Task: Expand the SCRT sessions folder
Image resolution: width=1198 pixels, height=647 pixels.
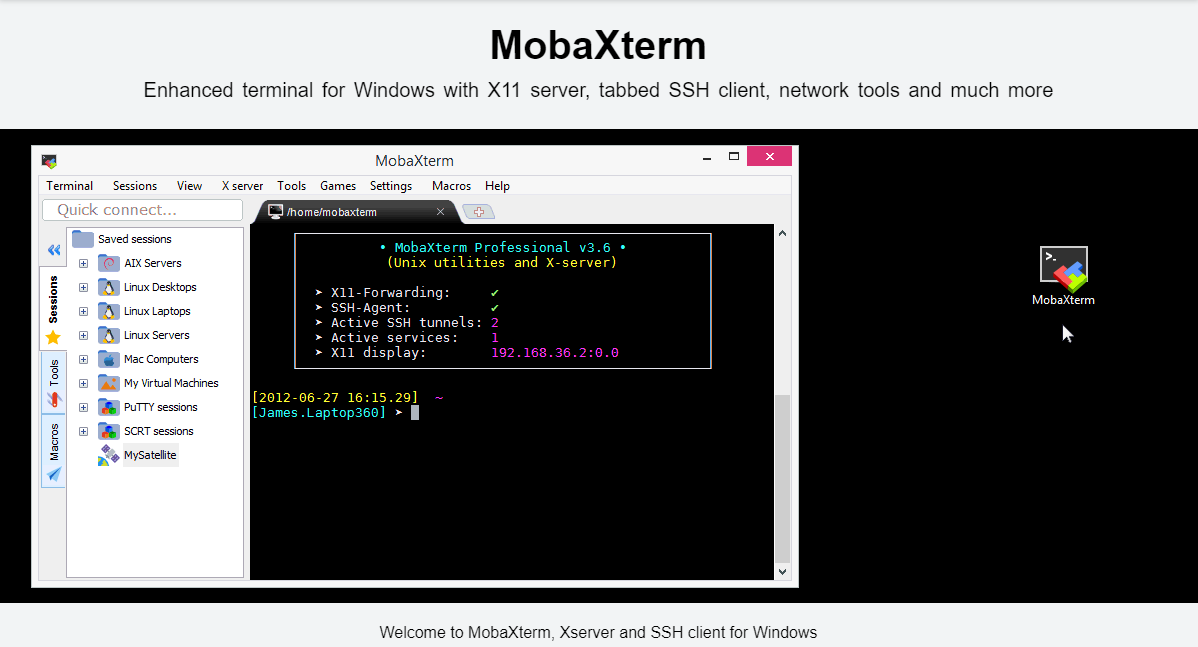Action: tap(83, 432)
